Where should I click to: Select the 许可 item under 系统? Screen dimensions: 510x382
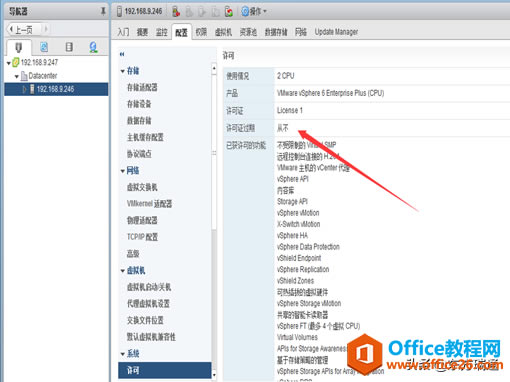tap(165, 370)
